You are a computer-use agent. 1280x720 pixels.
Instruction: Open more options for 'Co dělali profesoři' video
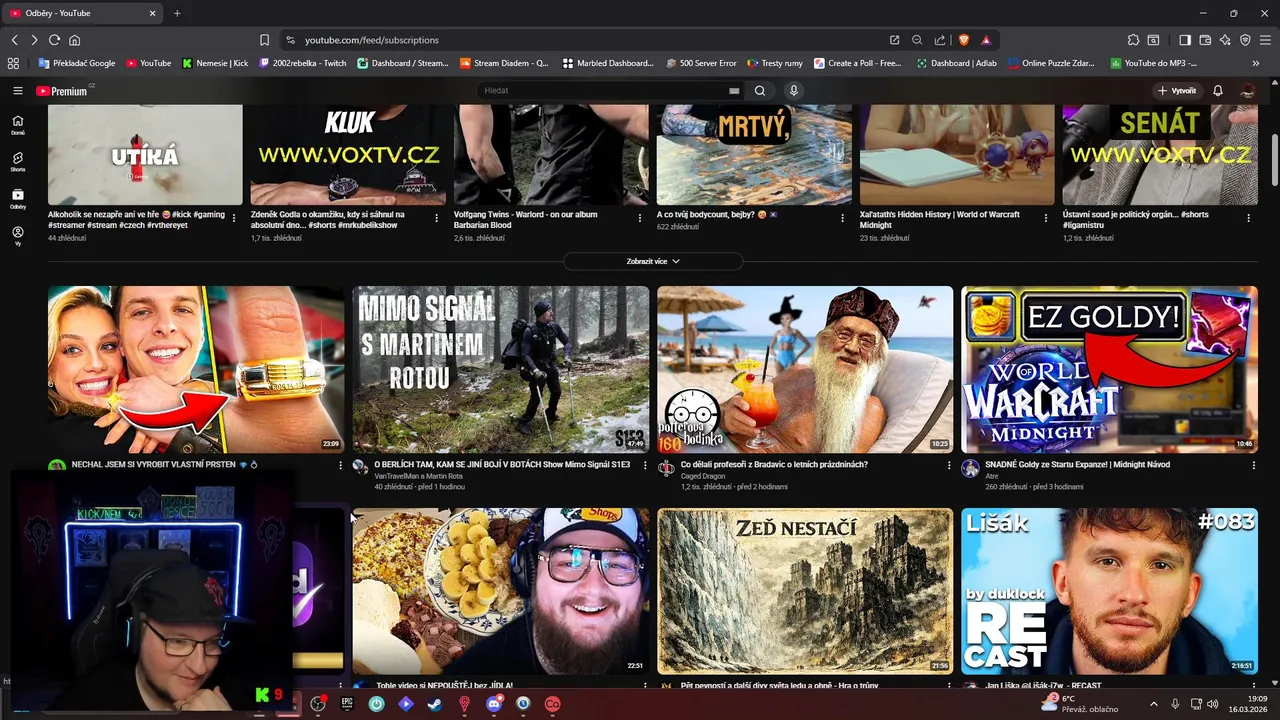[x=949, y=466]
